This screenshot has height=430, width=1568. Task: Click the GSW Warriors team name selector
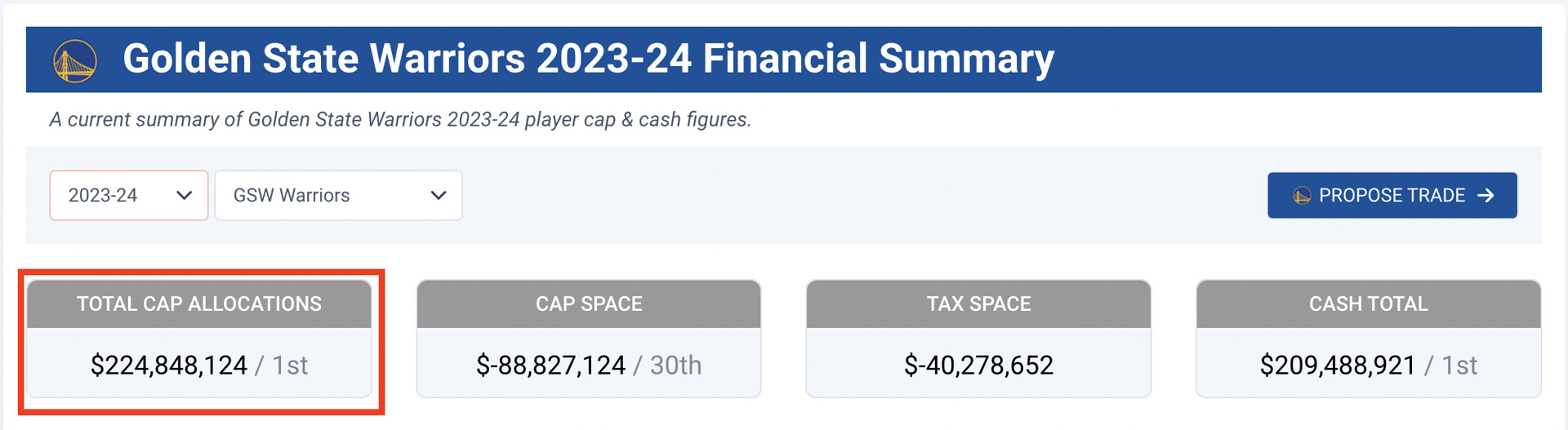[x=292, y=196]
